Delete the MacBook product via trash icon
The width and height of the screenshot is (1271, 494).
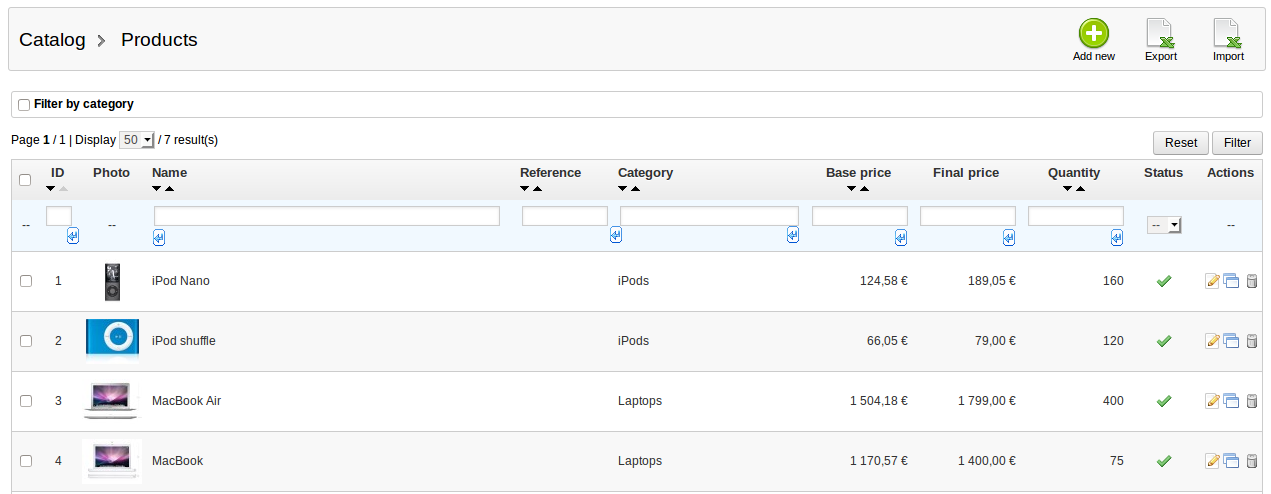pos(1251,461)
